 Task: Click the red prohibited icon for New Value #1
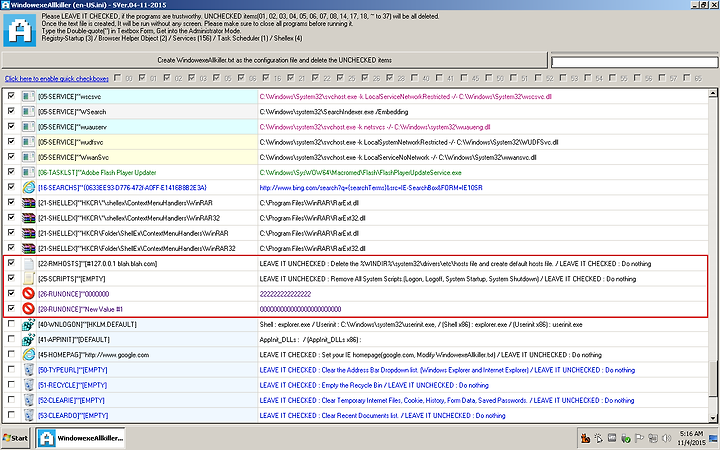click(x=28, y=309)
